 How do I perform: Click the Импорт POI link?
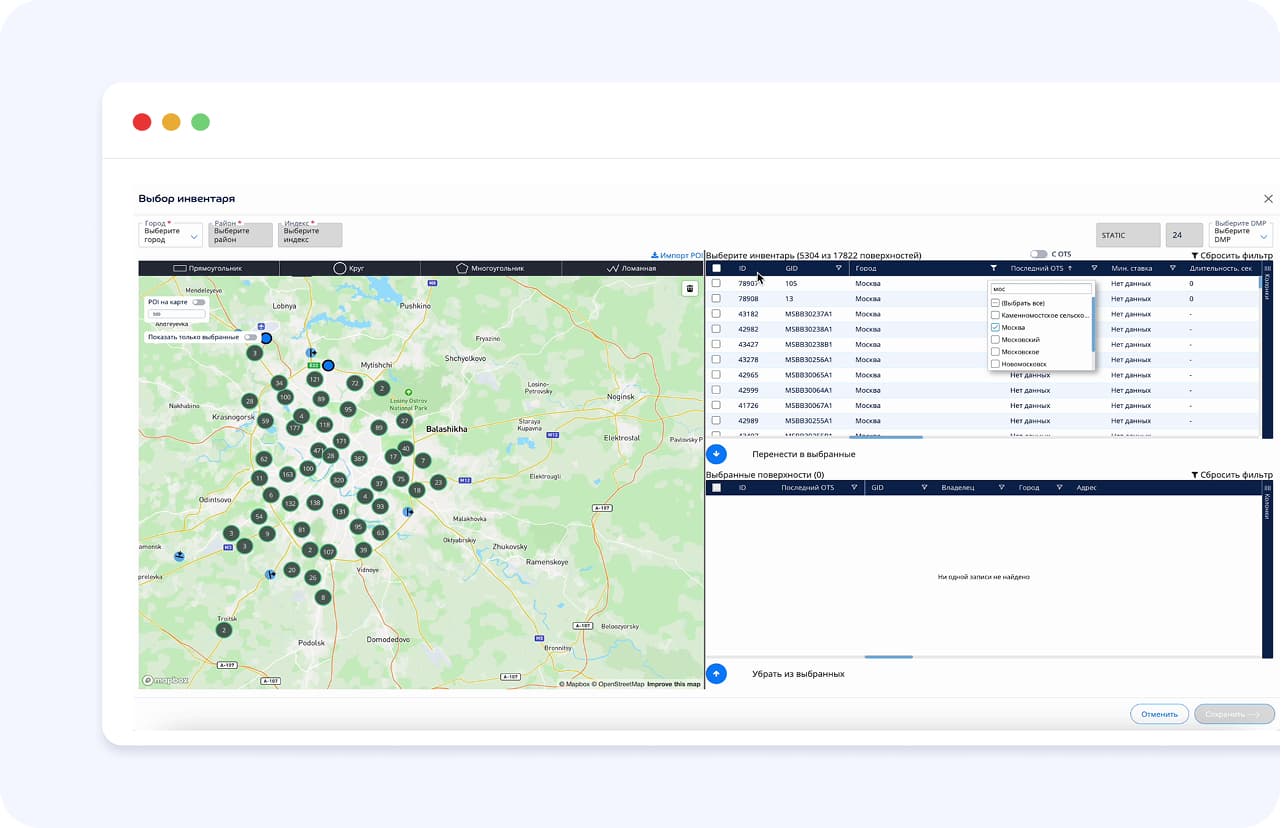(676, 255)
